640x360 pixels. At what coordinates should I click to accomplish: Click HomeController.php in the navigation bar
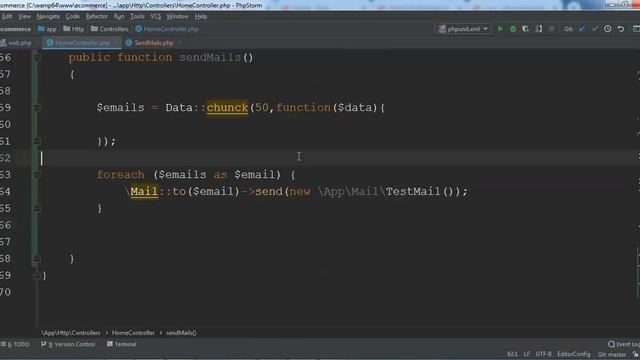(x=167, y=29)
